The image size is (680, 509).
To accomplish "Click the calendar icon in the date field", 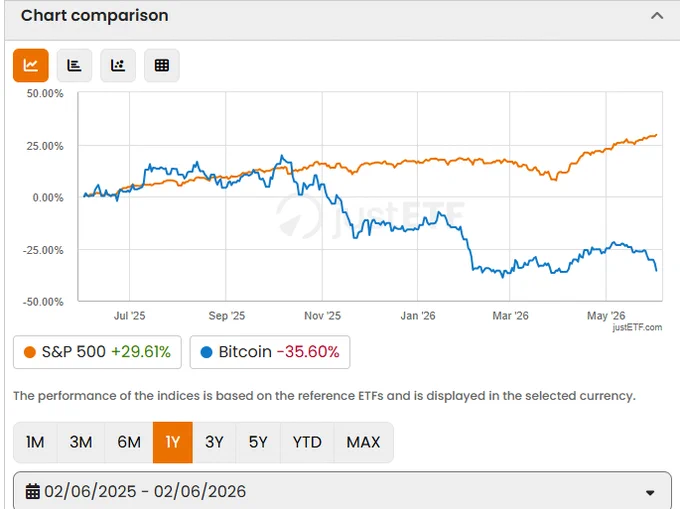I will tap(33, 492).
